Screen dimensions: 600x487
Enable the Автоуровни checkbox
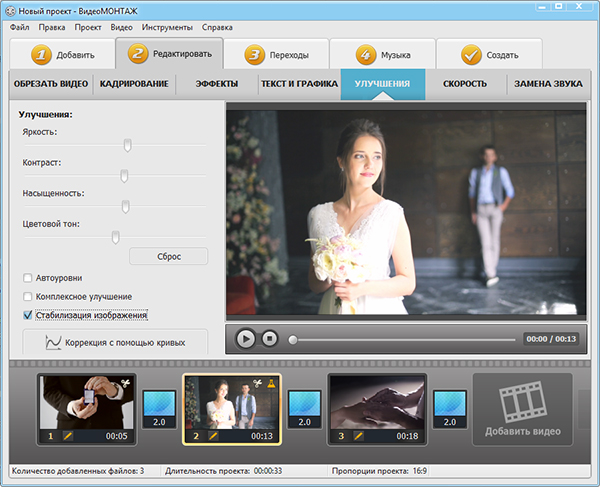coord(27,277)
